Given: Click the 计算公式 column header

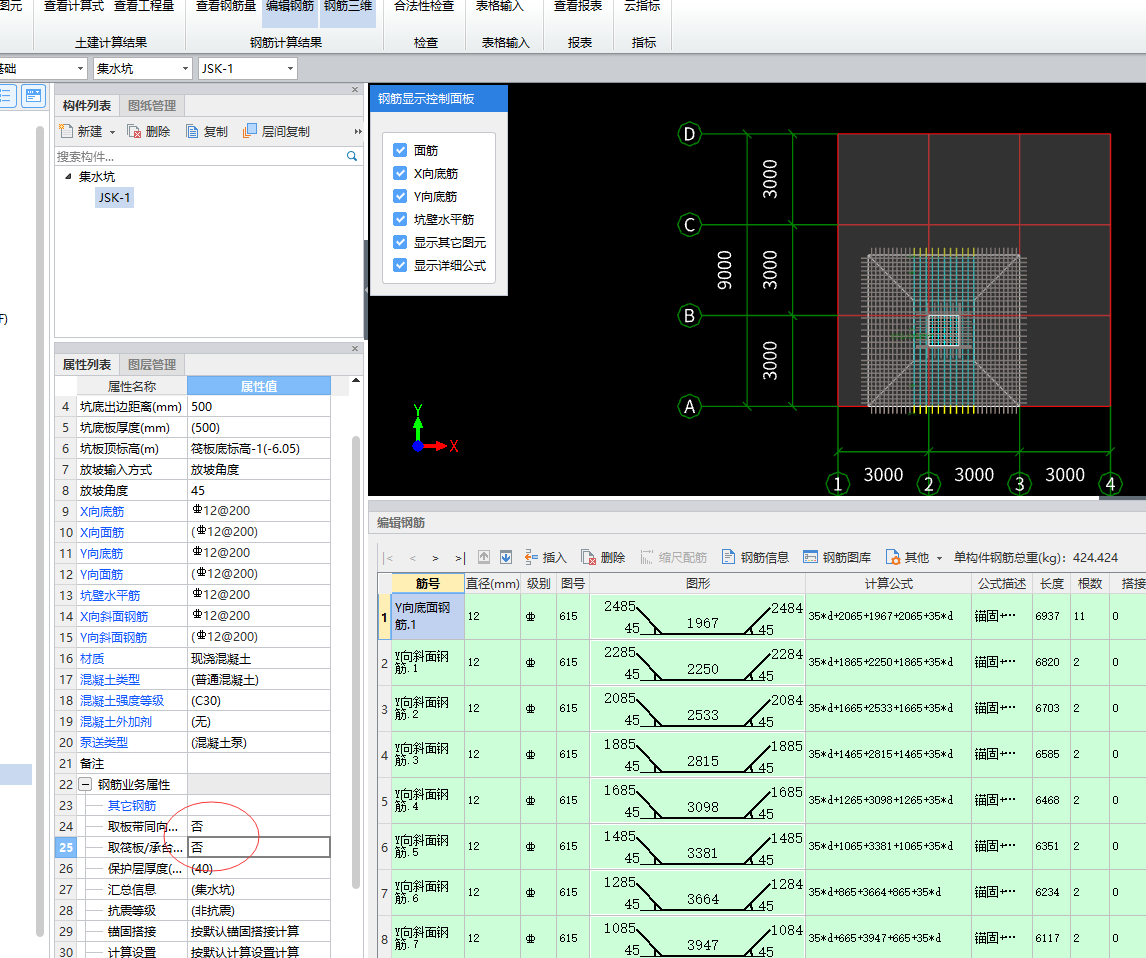Looking at the screenshot, I should [888, 583].
